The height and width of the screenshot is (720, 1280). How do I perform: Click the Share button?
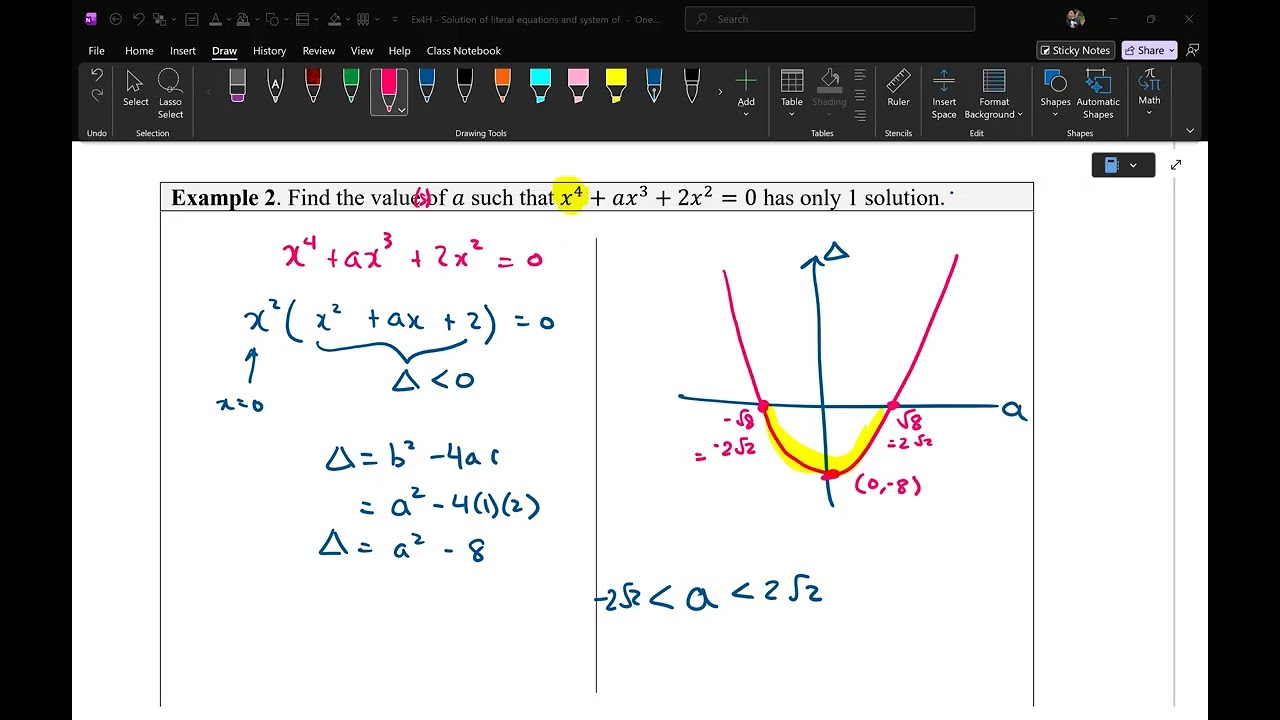click(x=1149, y=50)
